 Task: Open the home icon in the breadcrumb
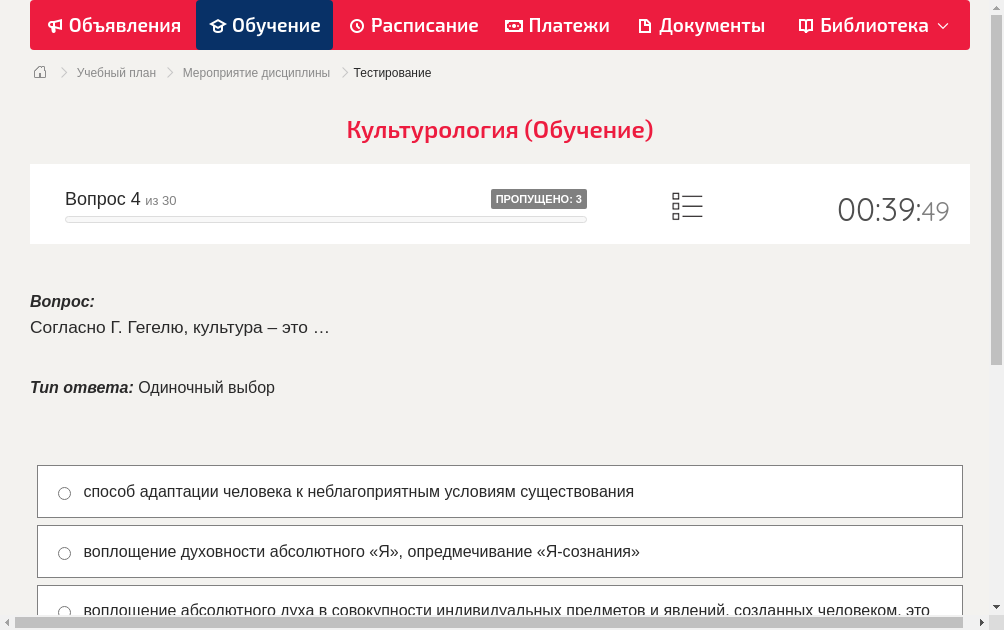(x=39, y=72)
